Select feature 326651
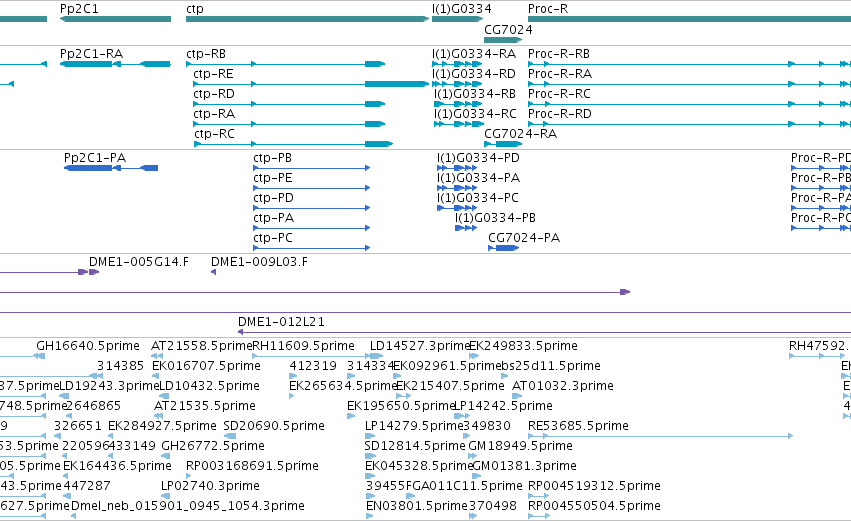851x521 pixels. tap(78, 426)
